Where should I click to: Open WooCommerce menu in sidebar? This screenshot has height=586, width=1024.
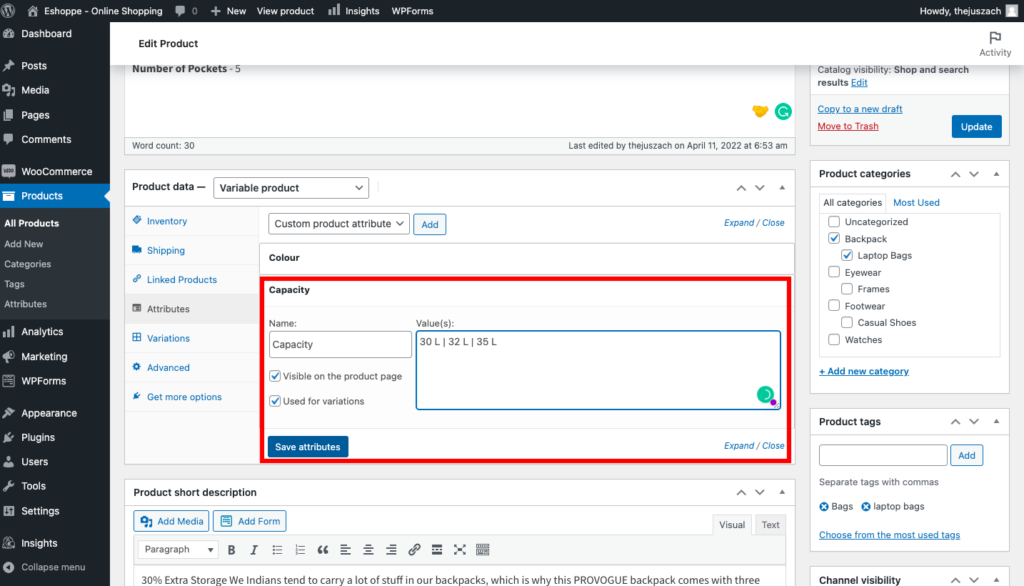point(55,171)
